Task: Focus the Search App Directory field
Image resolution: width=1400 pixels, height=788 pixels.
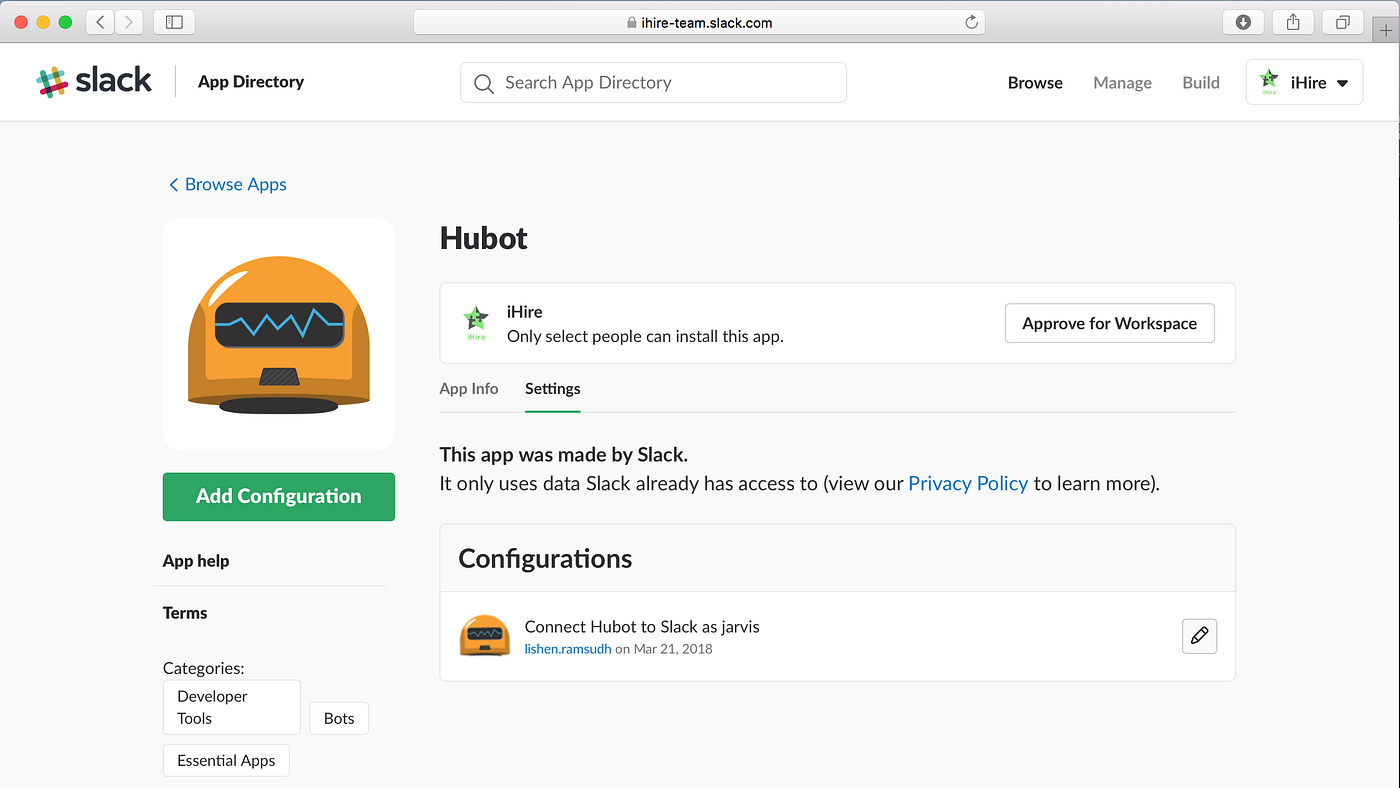Action: point(653,83)
